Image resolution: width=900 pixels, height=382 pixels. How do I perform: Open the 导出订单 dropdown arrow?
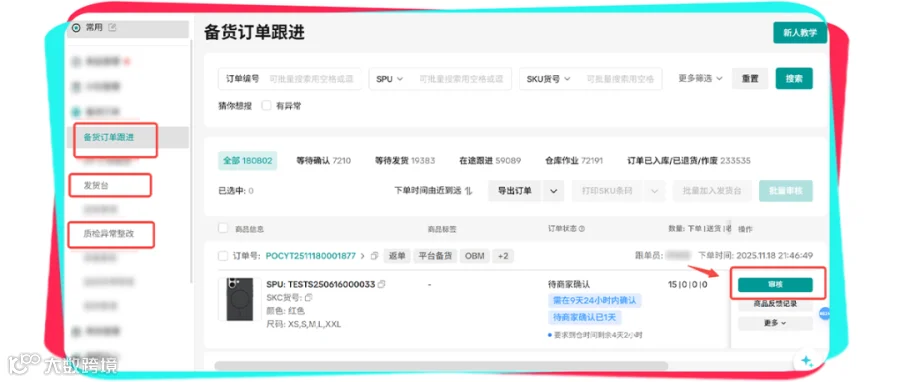553,191
